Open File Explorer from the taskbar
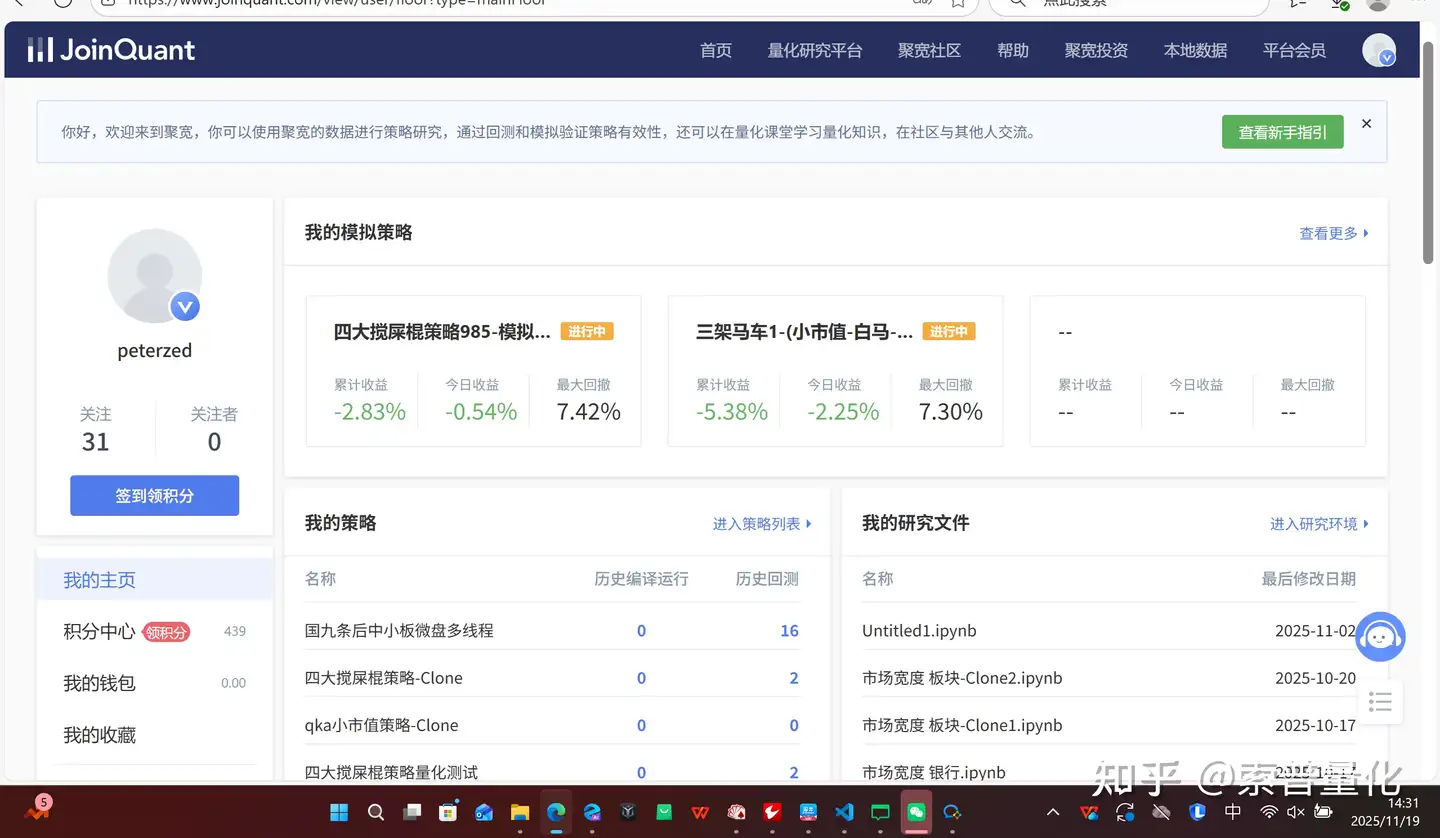The image size is (1440, 838). coord(520,812)
